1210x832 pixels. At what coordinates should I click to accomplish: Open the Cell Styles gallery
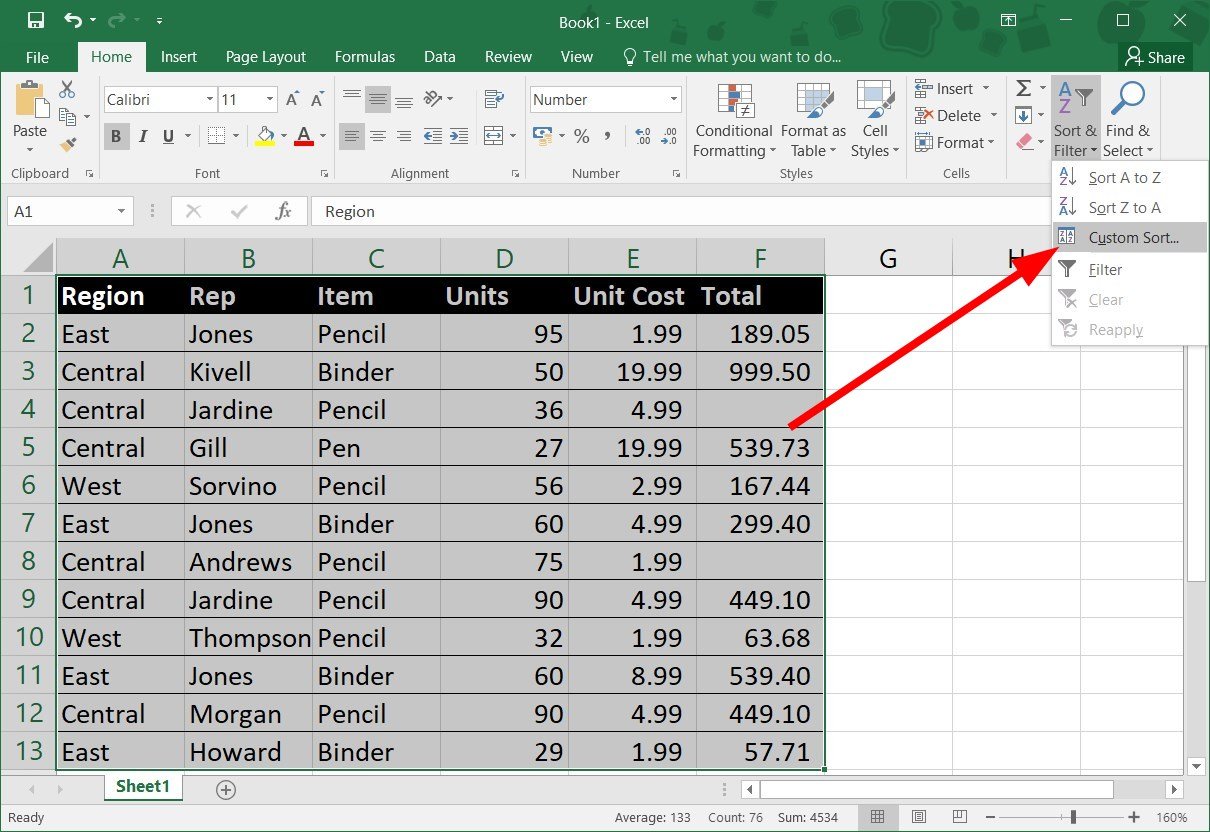pos(875,119)
